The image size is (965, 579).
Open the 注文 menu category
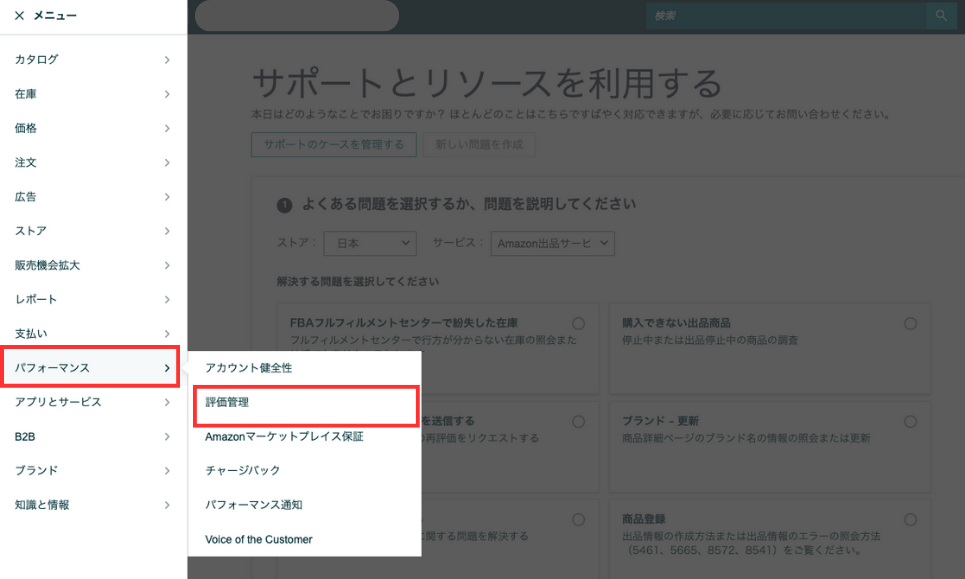click(x=26, y=162)
